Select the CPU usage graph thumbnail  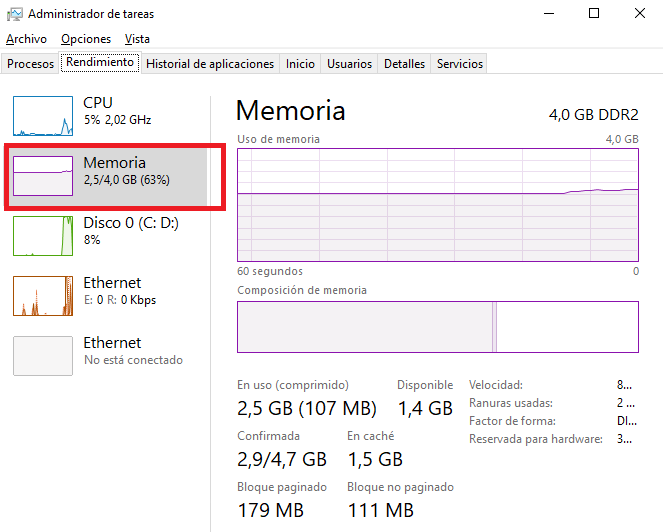tap(43, 116)
